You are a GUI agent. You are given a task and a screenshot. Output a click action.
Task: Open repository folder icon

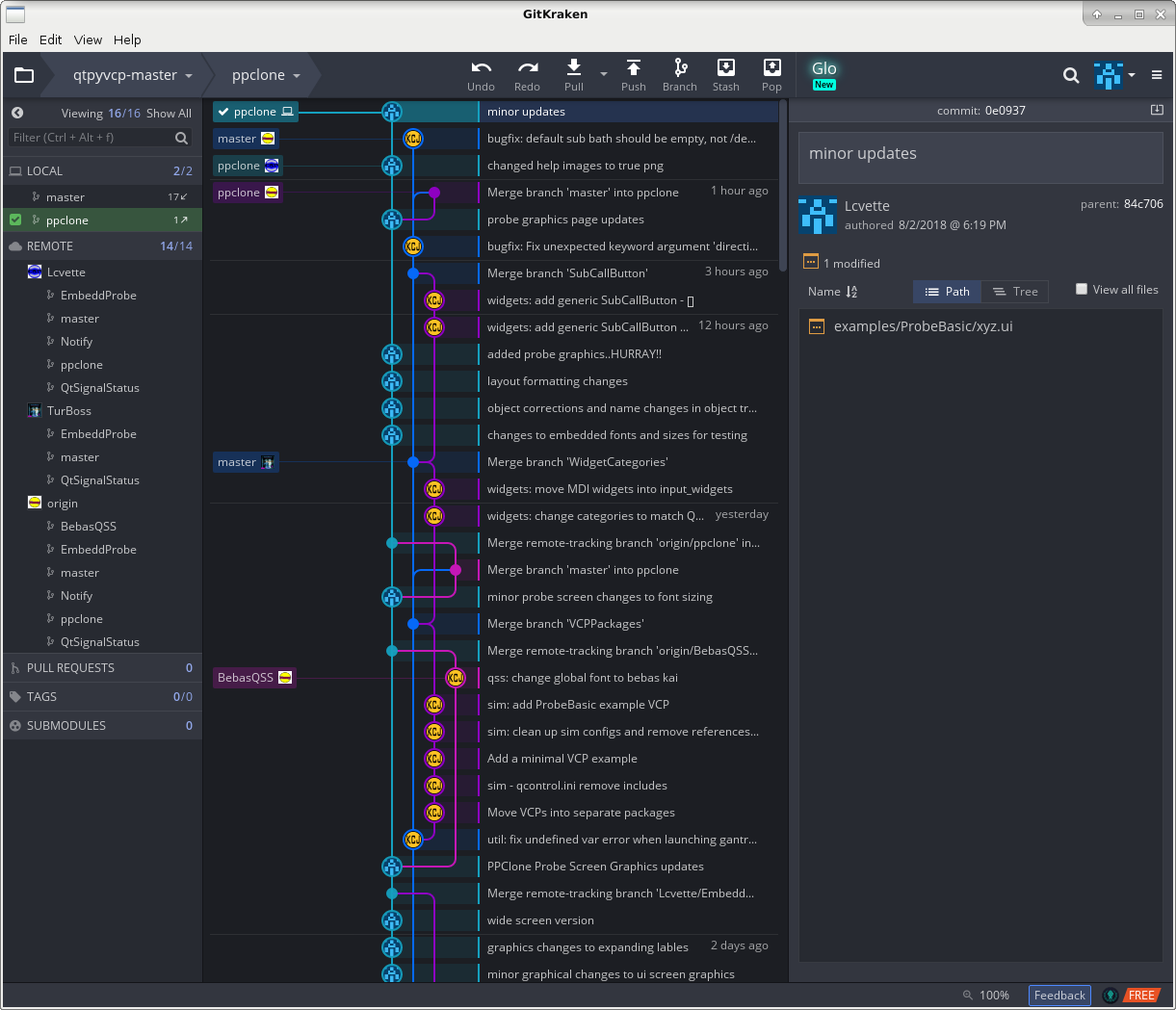point(24,75)
